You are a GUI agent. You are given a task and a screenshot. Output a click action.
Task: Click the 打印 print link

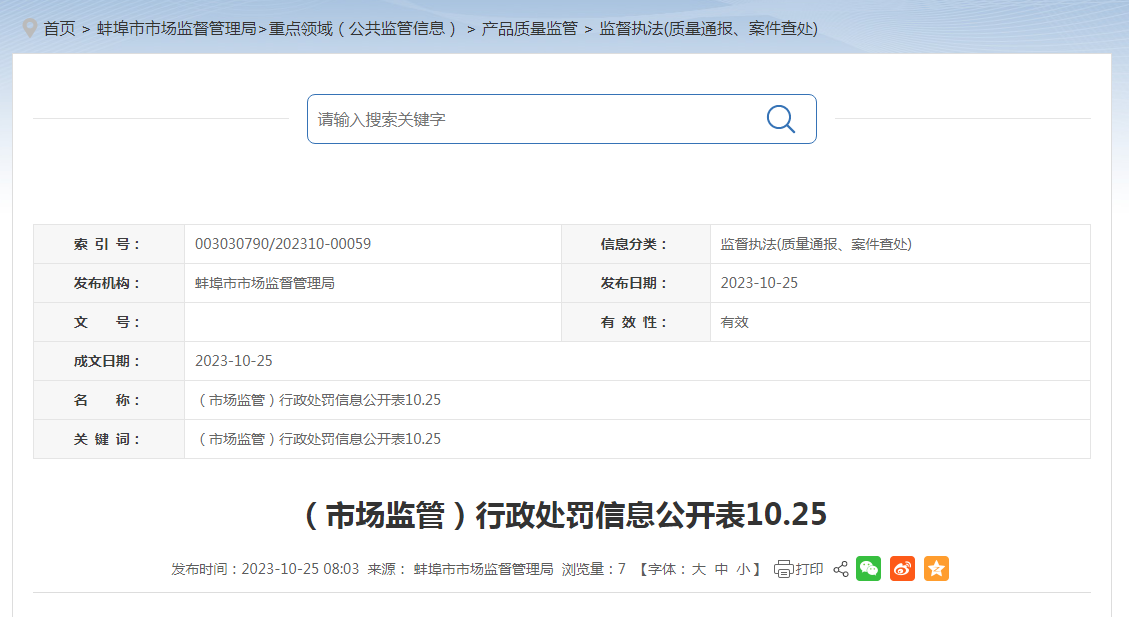tap(809, 569)
